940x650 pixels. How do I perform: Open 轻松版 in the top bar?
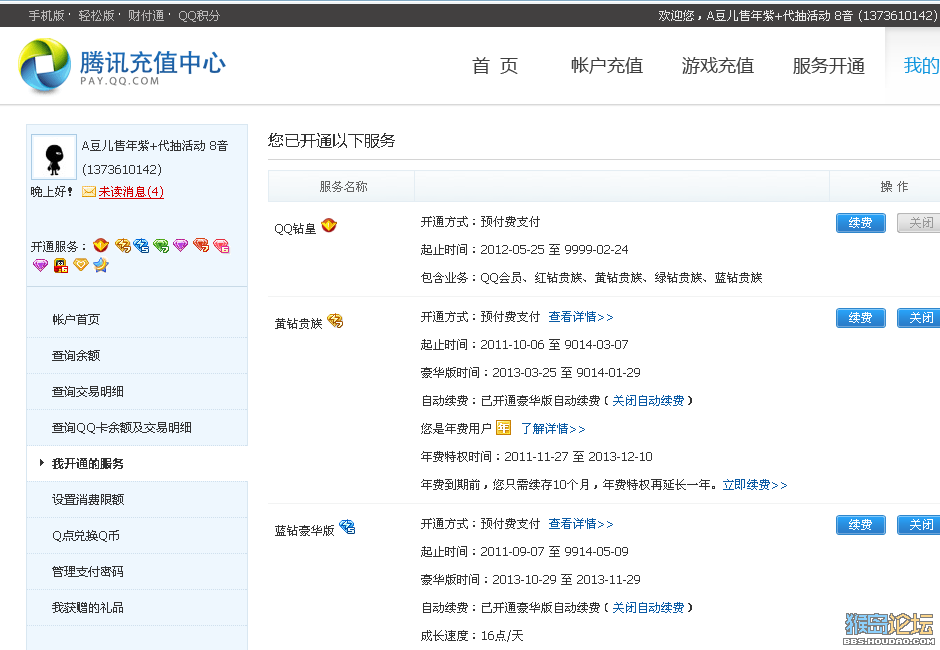[96, 16]
